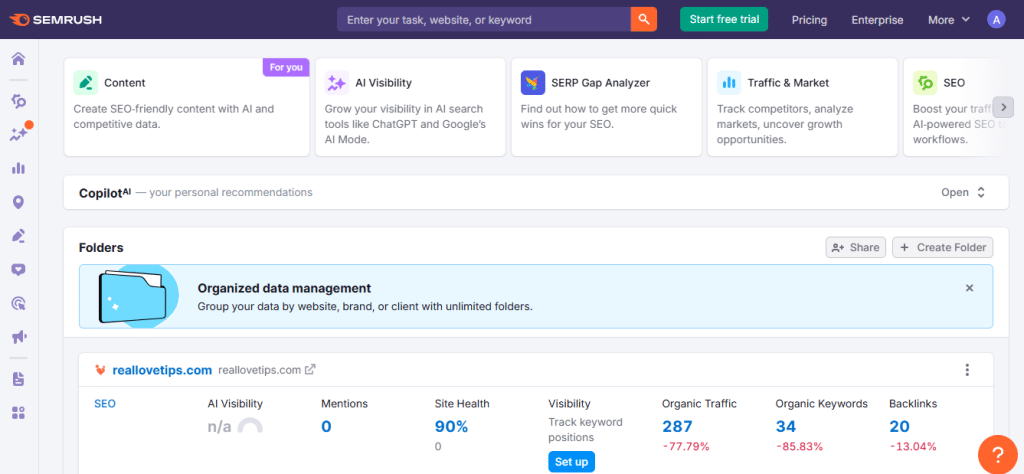Open Site Health value 90%

[452, 426]
